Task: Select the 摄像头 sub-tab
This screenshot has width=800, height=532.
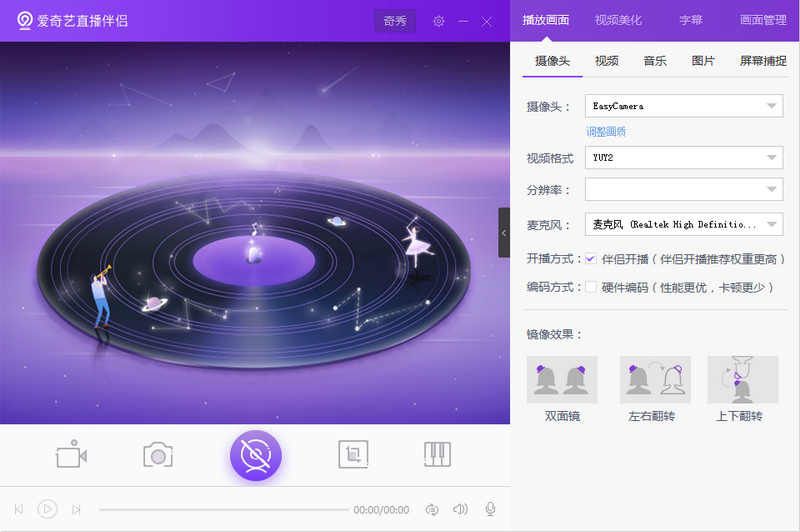Action: [x=552, y=61]
